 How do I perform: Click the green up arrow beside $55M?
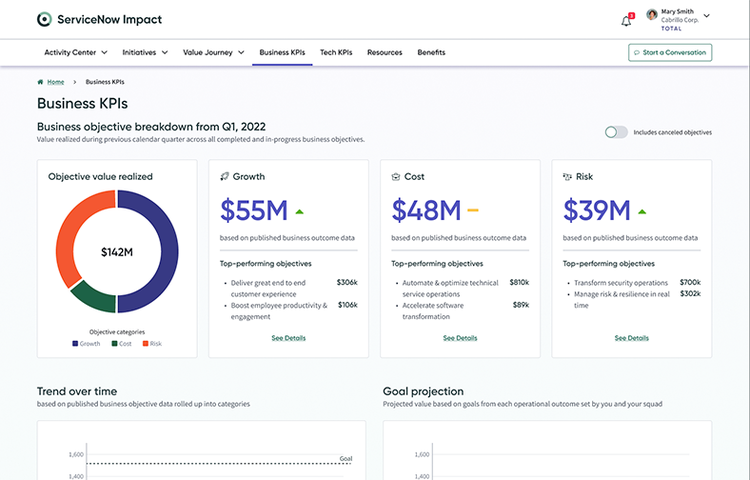(299, 211)
